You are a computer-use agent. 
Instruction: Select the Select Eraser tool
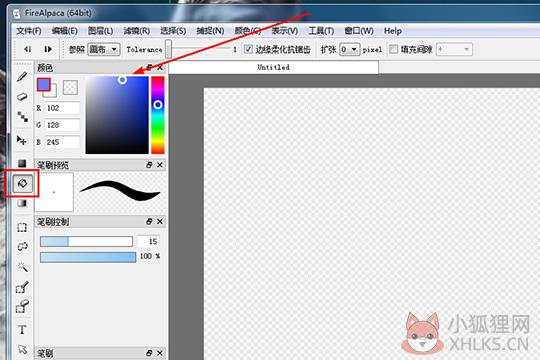click(22, 307)
